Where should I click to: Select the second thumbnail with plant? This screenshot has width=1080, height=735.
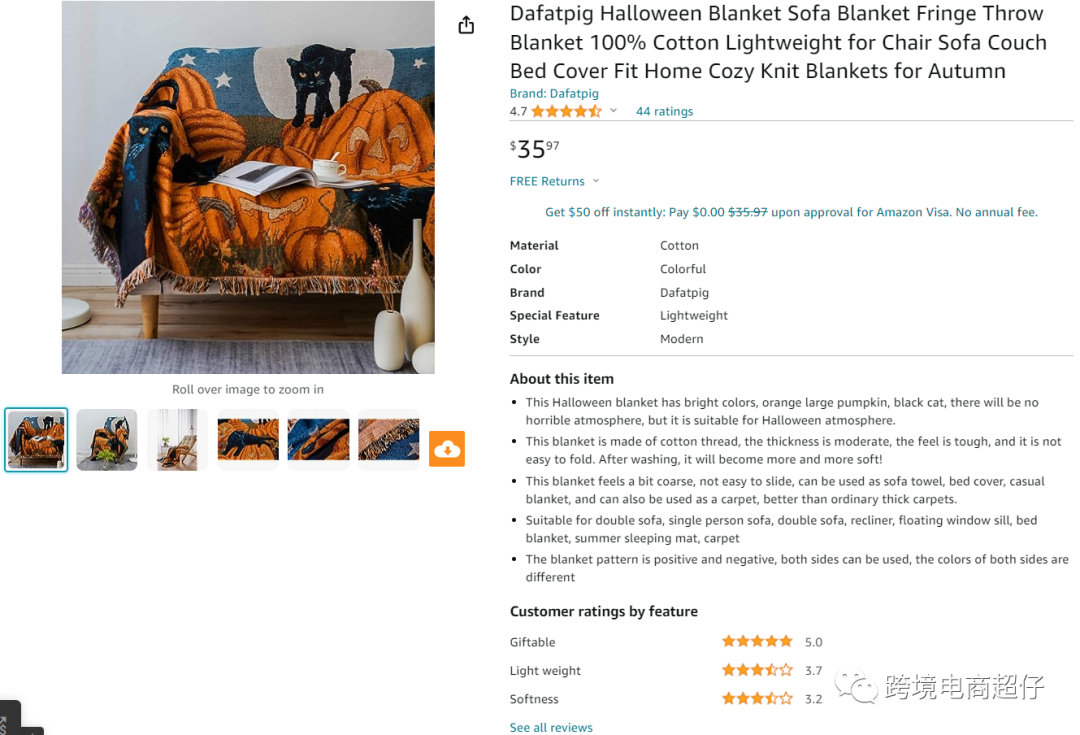107,440
